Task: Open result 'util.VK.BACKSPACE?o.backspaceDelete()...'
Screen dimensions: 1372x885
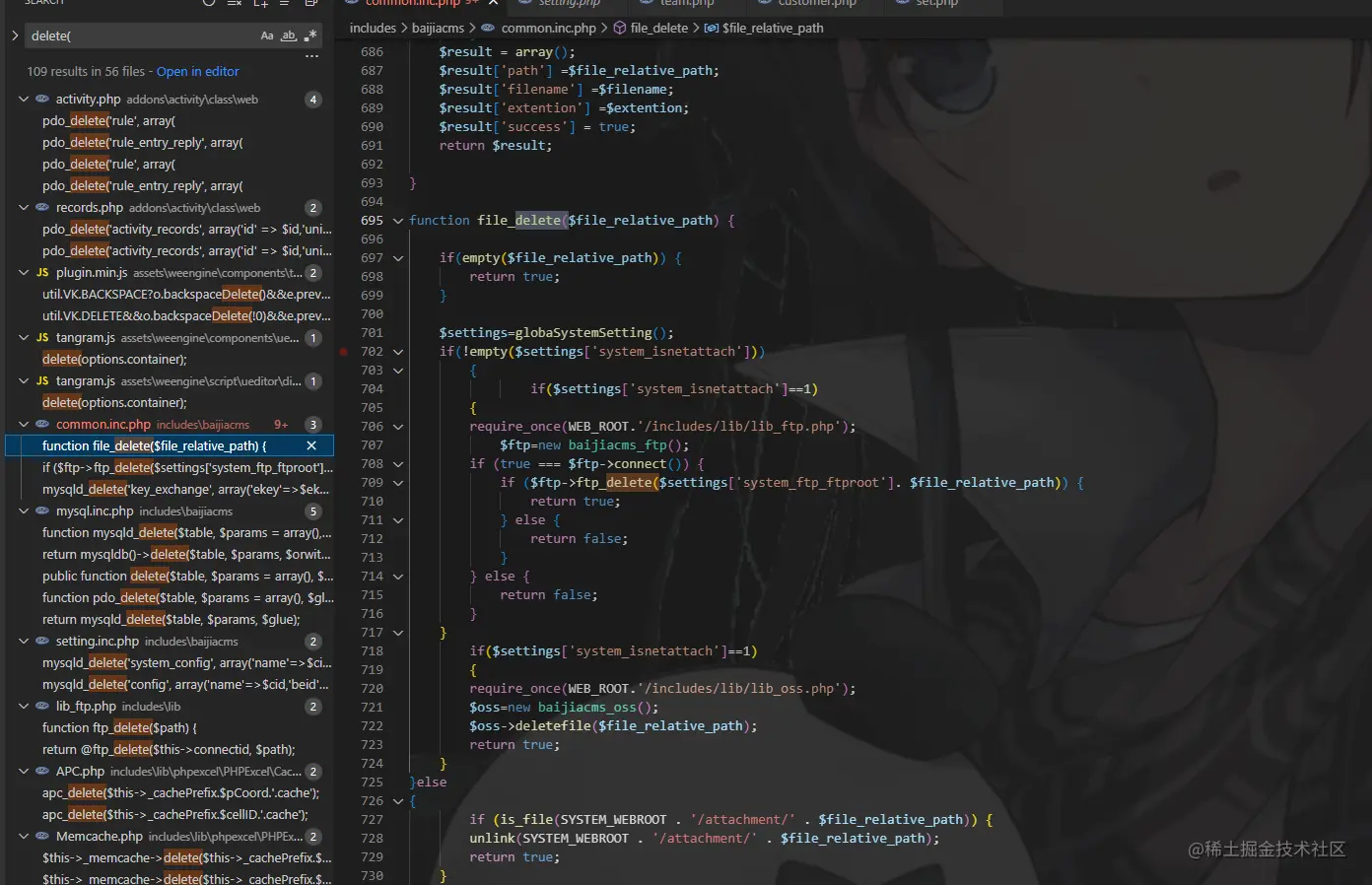Action: point(186,295)
